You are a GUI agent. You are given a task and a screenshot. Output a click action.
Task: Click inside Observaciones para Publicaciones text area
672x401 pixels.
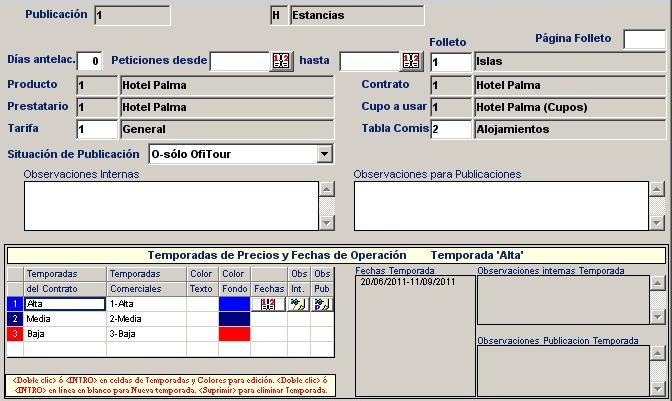click(x=501, y=206)
